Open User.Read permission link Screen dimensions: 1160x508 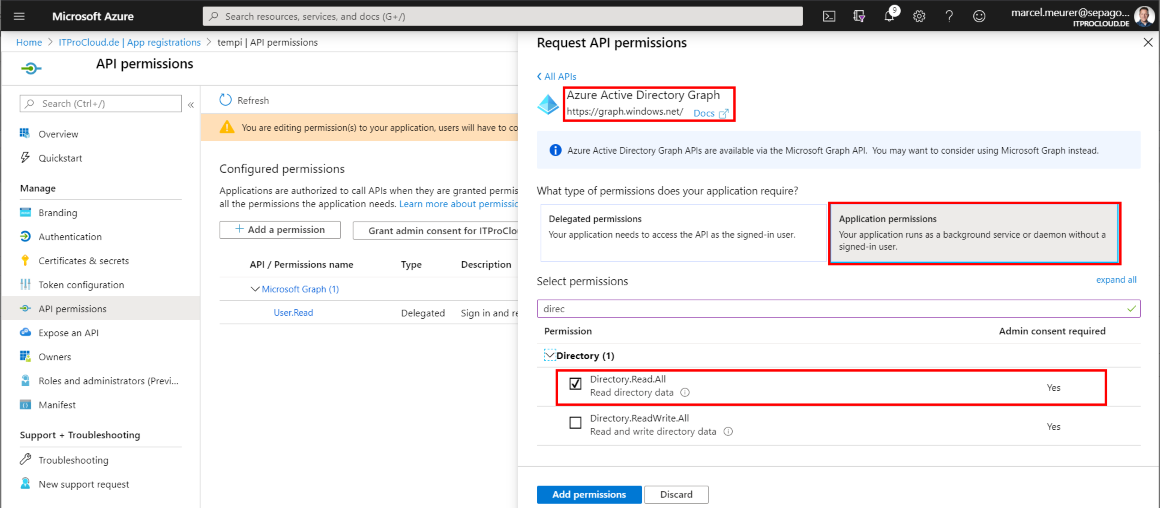[x=294, y=313]
